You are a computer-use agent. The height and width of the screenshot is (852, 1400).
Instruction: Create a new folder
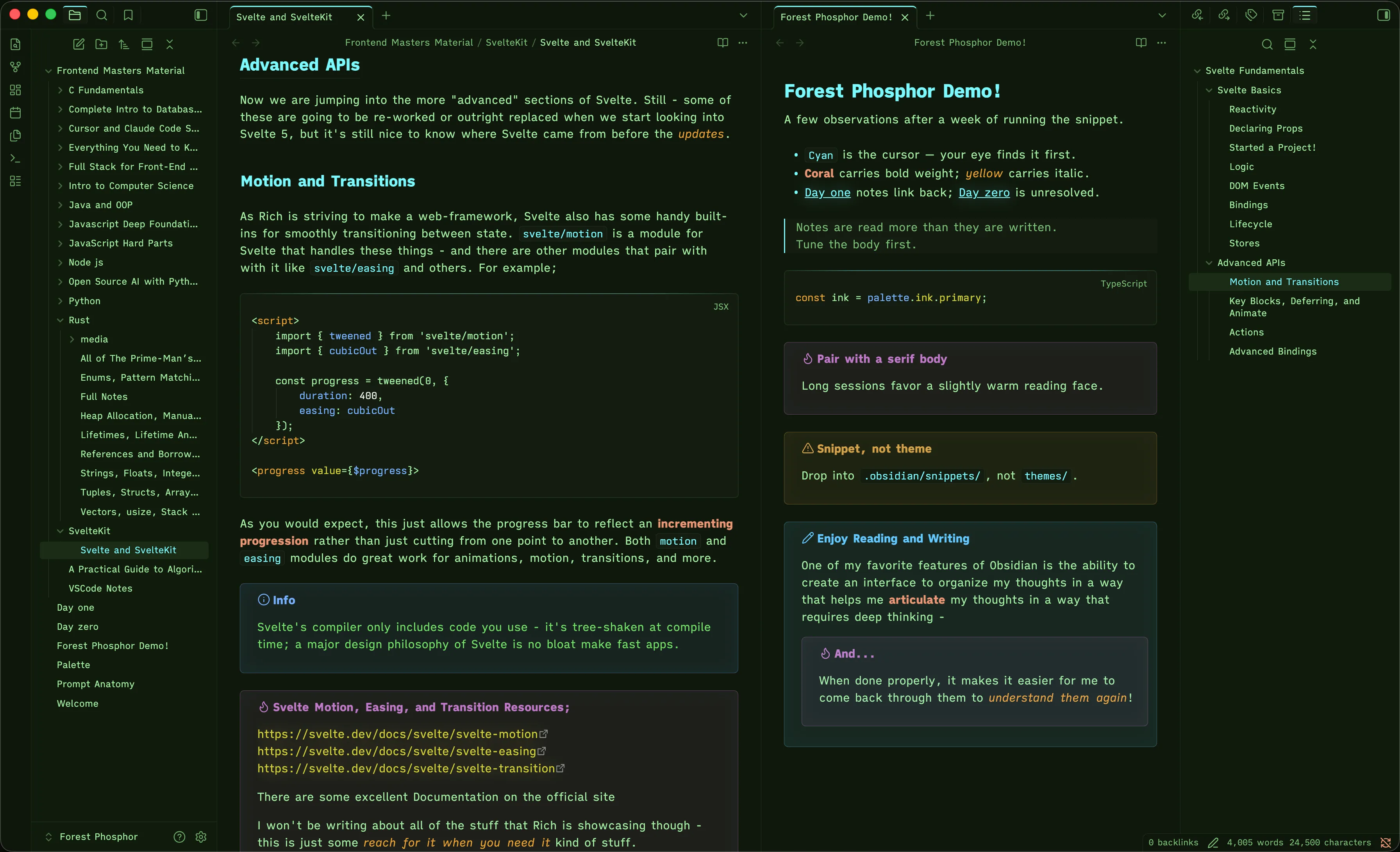[101, 44]
